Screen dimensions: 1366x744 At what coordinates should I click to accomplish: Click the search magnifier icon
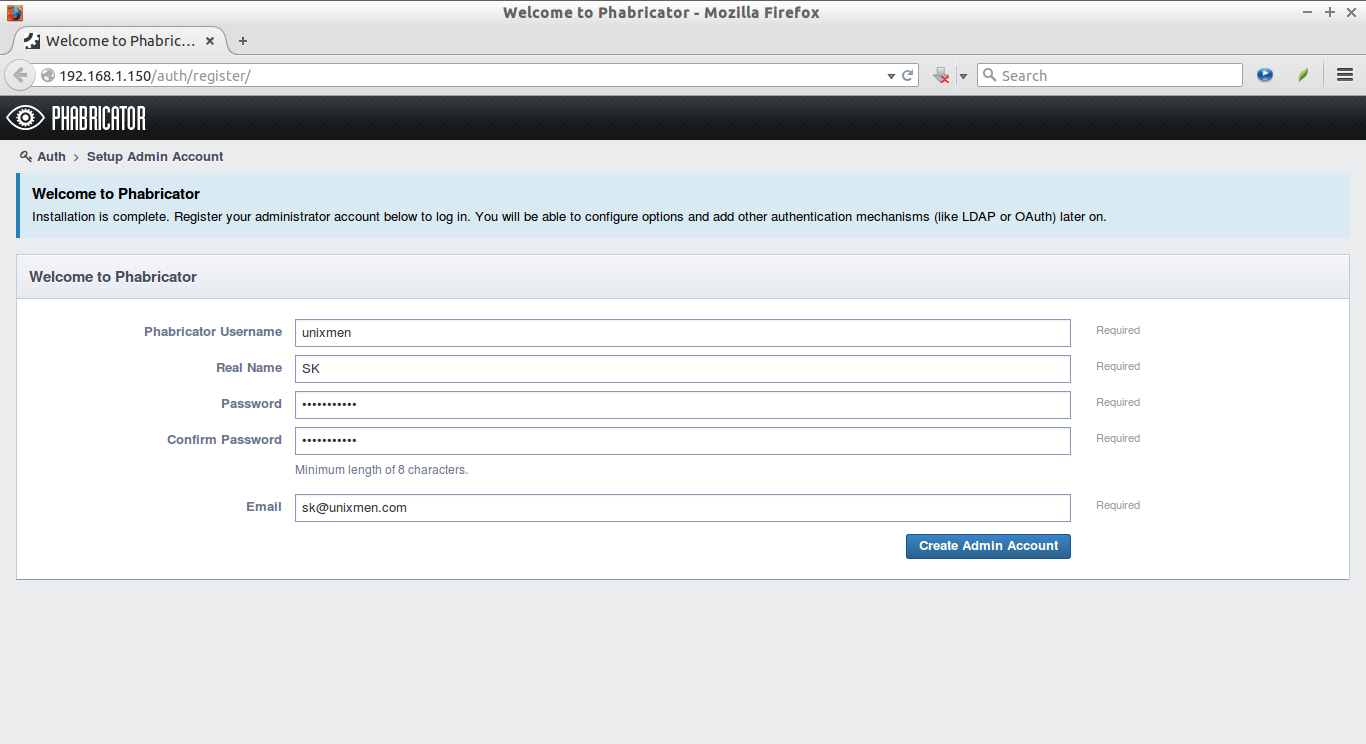990,75
